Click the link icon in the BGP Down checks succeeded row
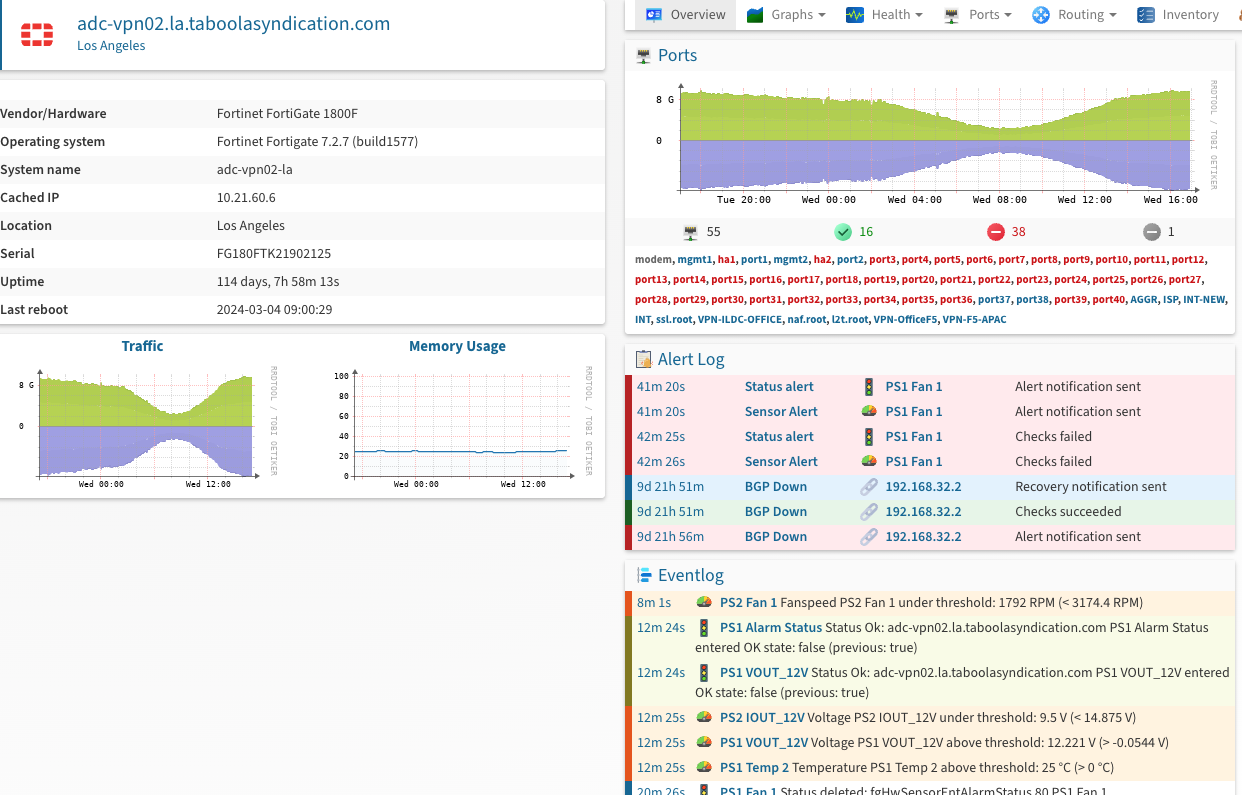Screen dimensions: 1242x795 (x=868, y=512)
